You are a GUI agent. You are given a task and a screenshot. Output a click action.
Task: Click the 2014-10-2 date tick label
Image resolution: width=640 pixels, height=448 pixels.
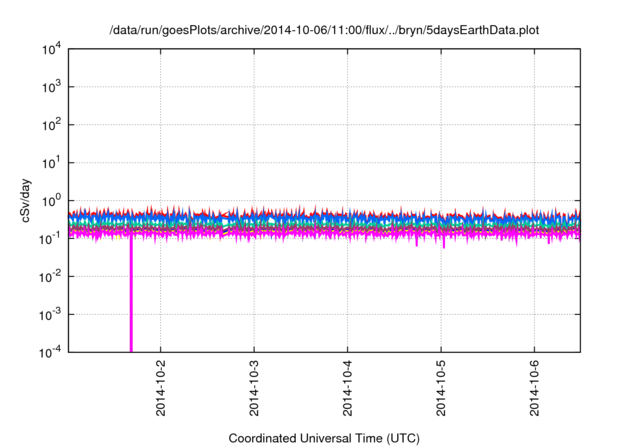pyautogui.click(x=161, y=388)
